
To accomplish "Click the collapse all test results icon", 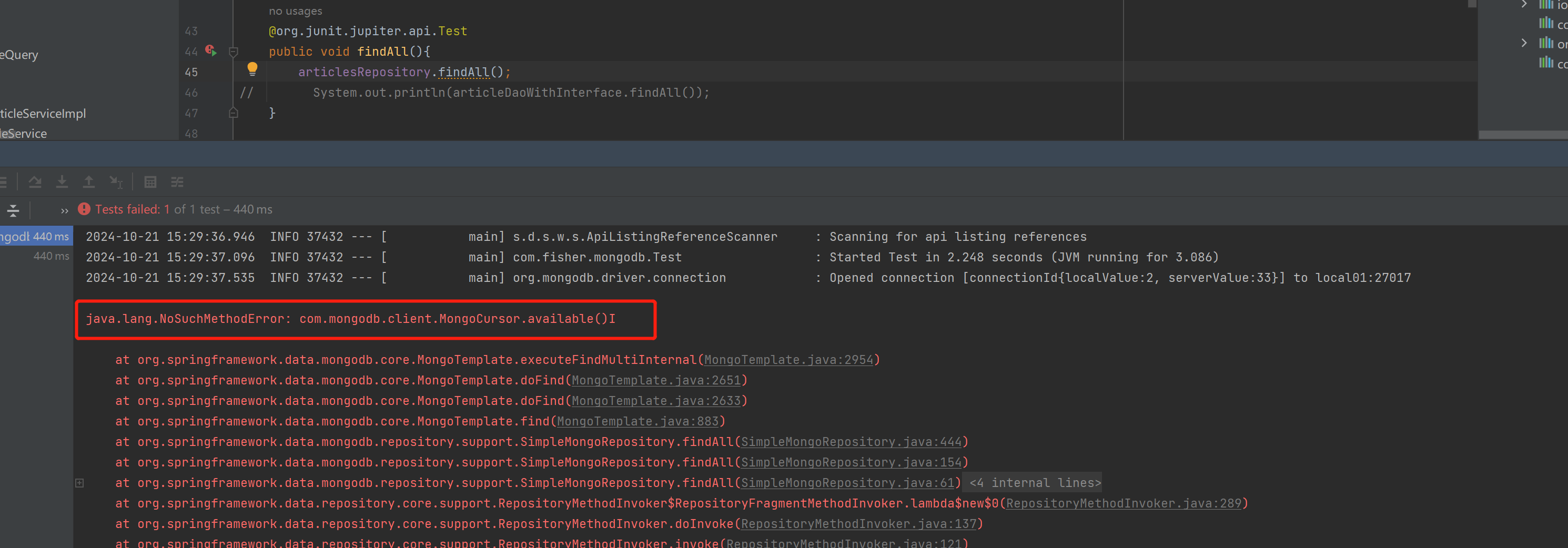I will 13,210.
